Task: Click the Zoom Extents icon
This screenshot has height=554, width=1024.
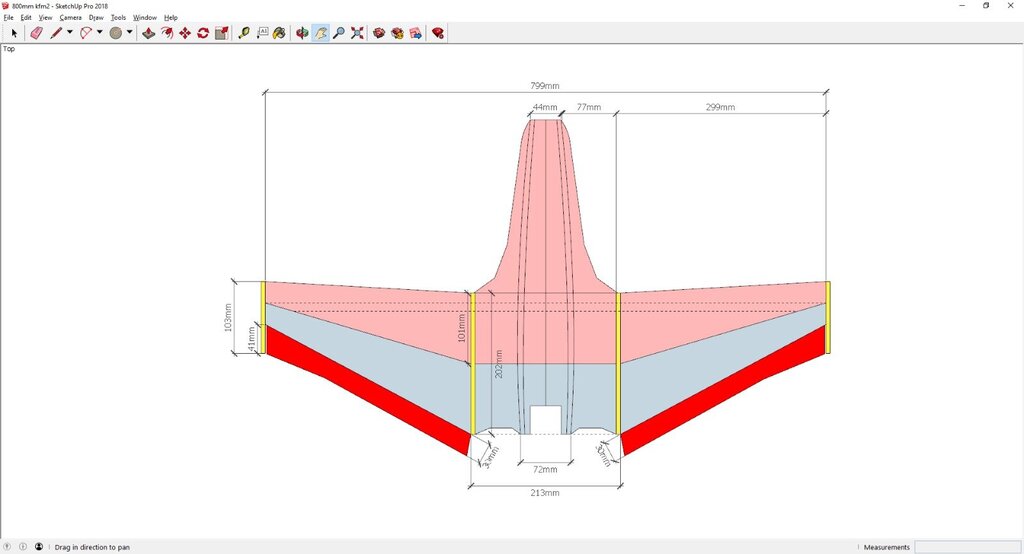Action: [357, 33]
